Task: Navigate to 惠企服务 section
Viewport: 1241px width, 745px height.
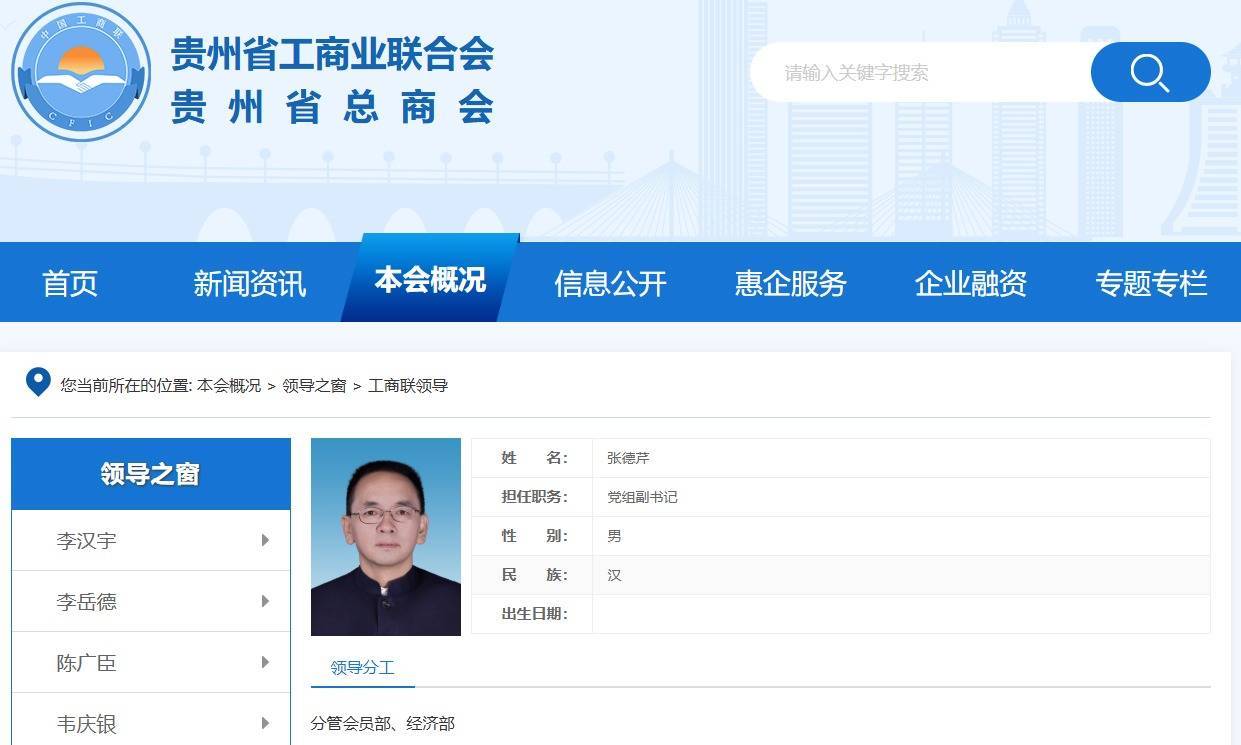Action: click(790, 283)
